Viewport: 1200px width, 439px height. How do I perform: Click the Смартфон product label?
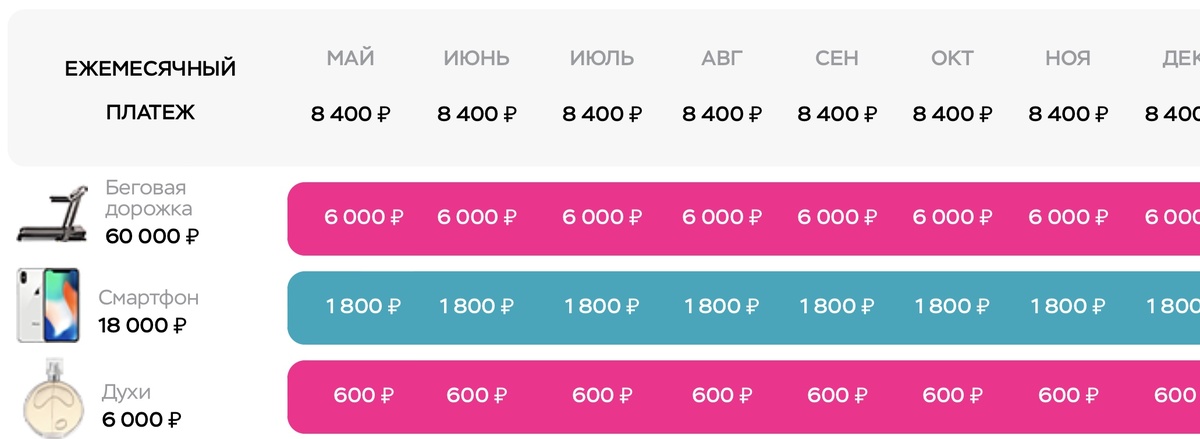[148, 298]
